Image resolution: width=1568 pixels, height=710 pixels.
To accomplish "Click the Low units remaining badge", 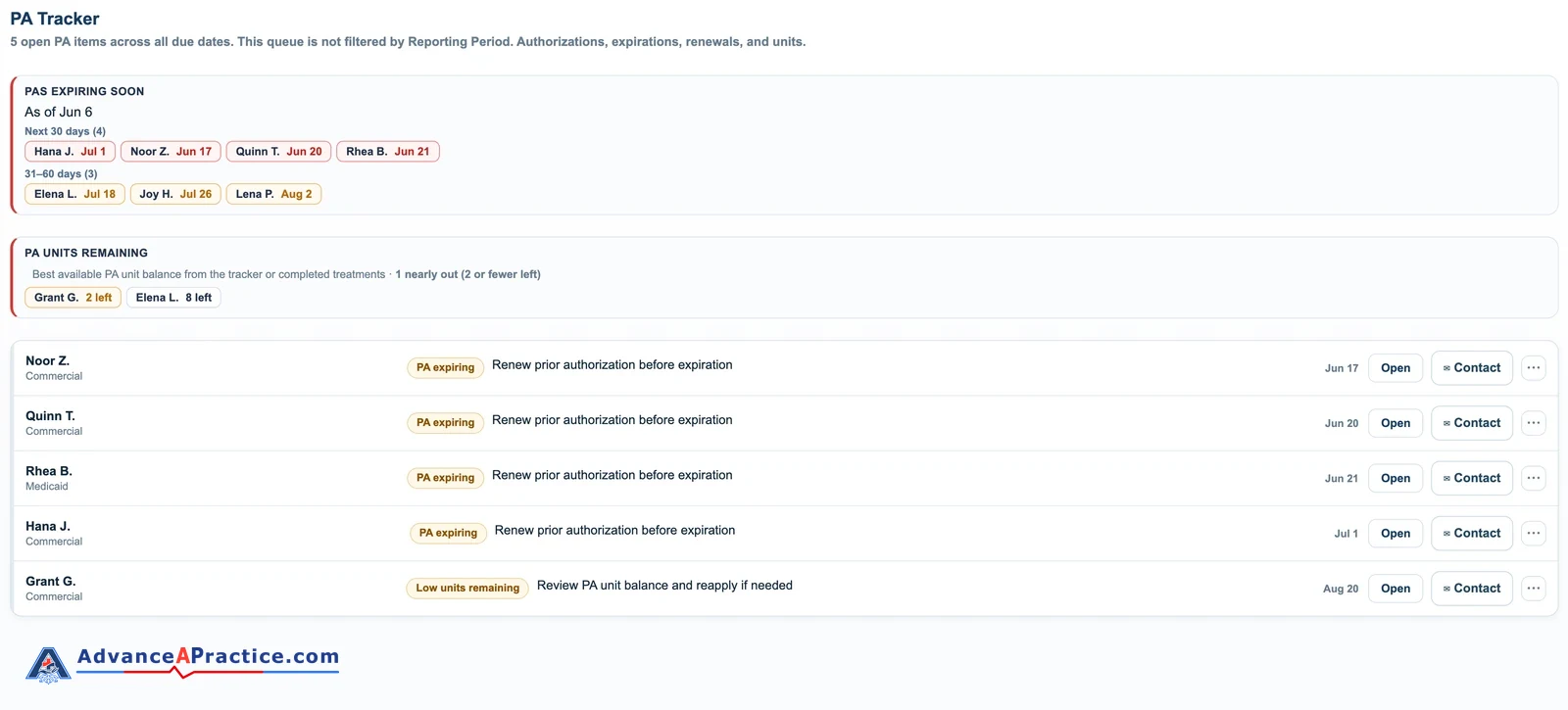I will point(467,589).
